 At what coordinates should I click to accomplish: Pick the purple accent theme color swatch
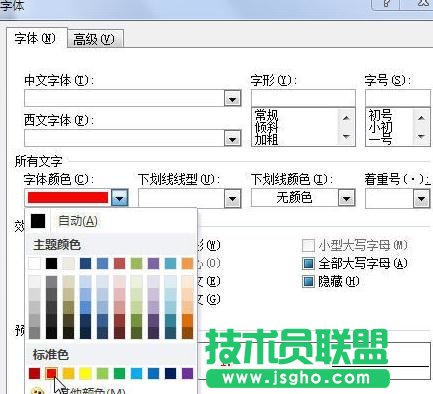(x=153, y=263)
